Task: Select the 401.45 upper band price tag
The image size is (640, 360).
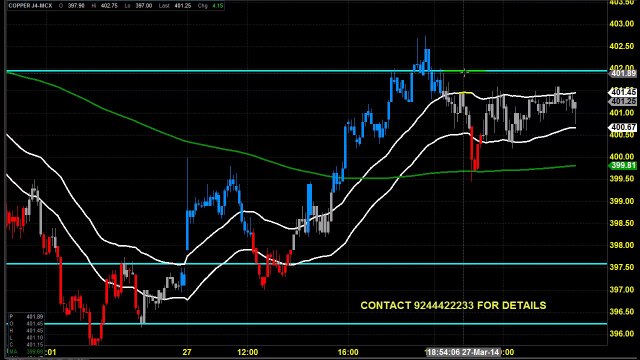Action: click(623, 92)
